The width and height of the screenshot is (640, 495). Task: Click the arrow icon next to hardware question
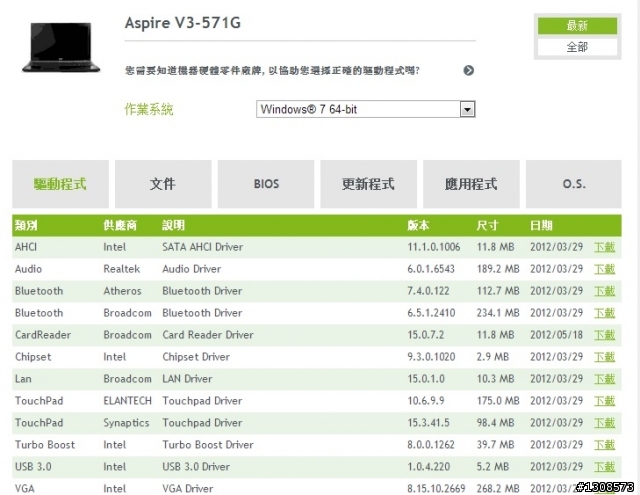(469, 71)
